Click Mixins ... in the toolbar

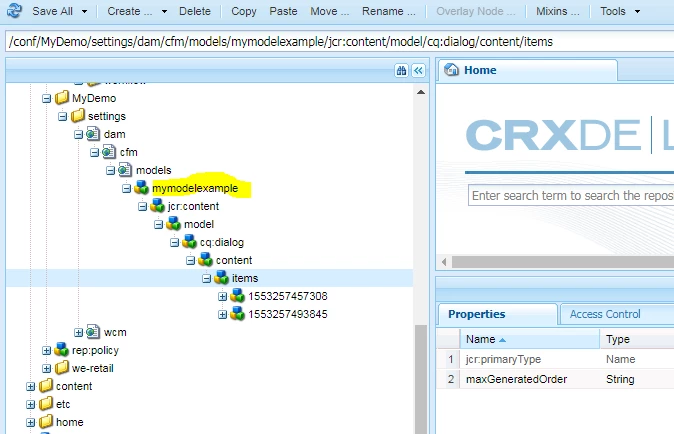[558, 11]
